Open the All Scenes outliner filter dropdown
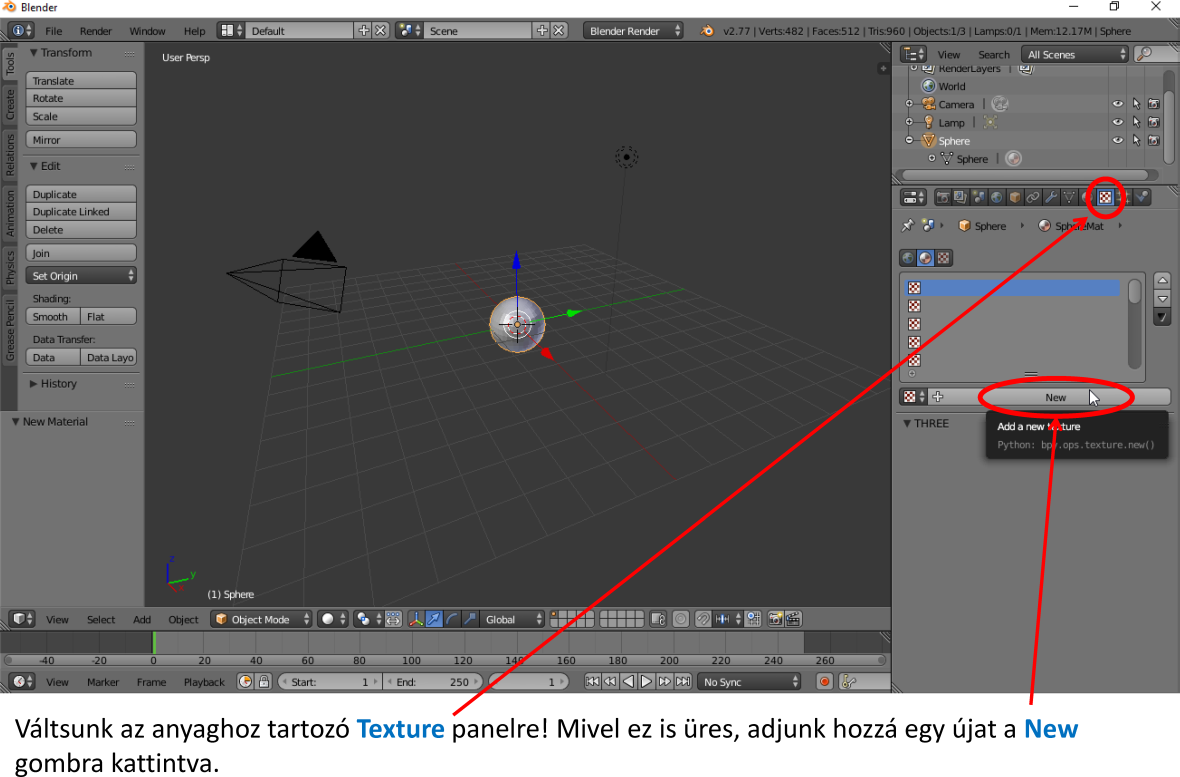 [x=1075, y=54]
